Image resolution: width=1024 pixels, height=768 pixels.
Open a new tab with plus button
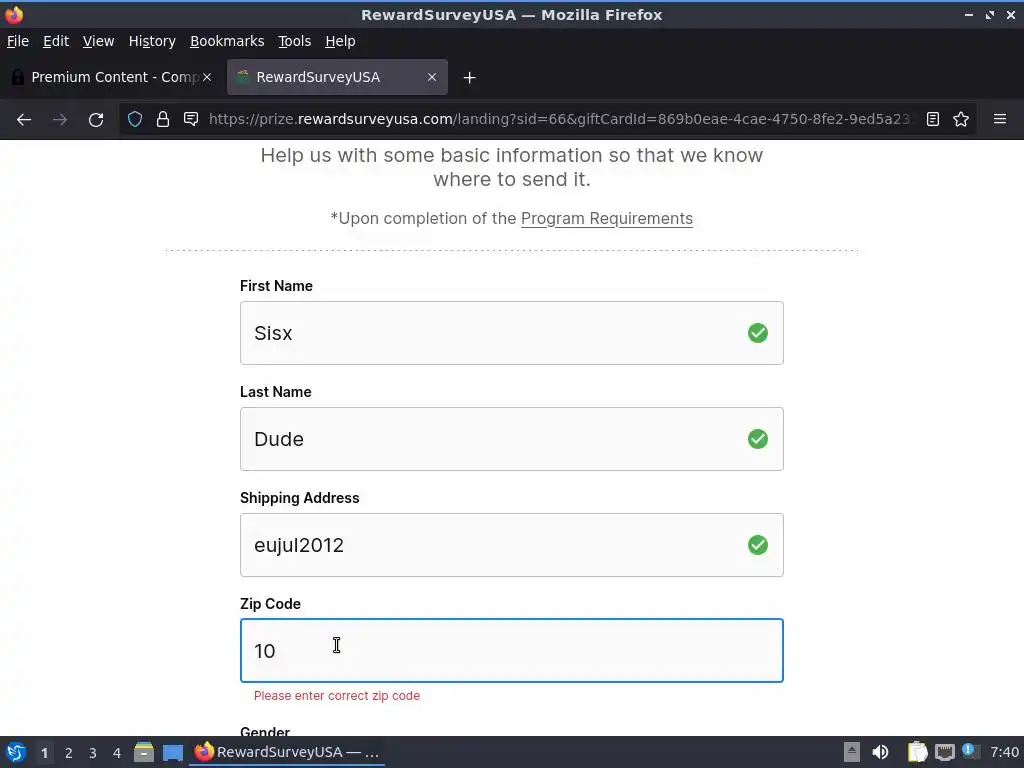469,78
